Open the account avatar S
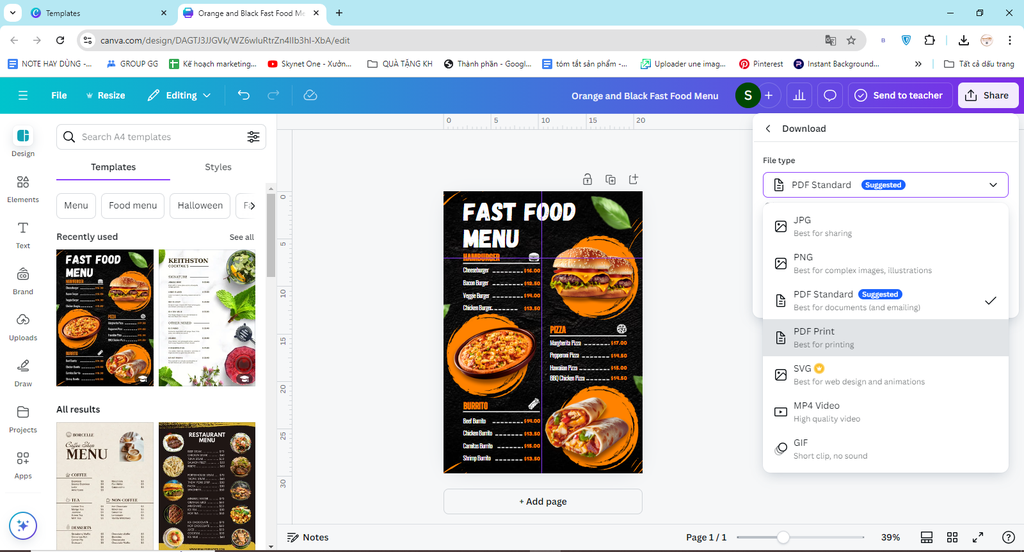Image resolution: width=1024 pixels, height=552 pixels. 748,95
